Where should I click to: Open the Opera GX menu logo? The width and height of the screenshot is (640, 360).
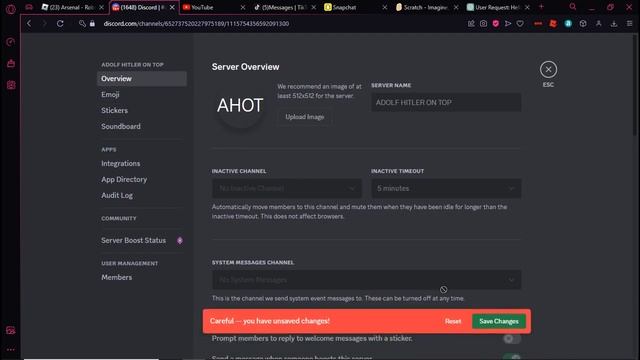click(11, 9)
